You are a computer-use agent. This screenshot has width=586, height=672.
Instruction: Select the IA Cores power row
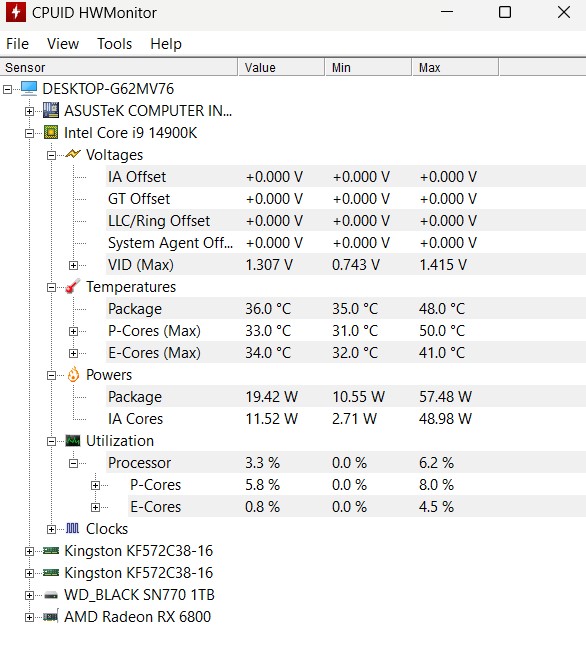coord(346,418)
